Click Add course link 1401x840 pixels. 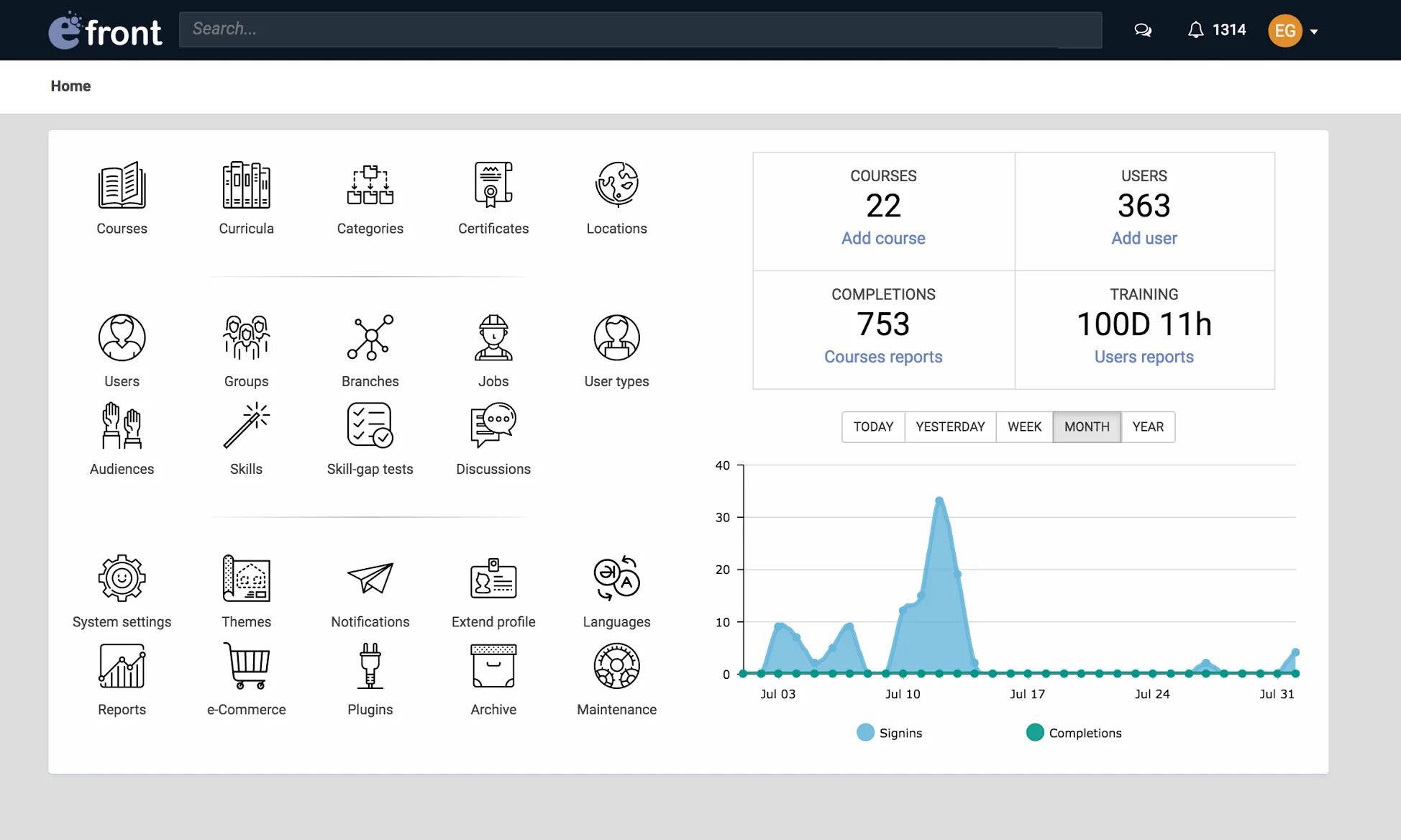883,238
